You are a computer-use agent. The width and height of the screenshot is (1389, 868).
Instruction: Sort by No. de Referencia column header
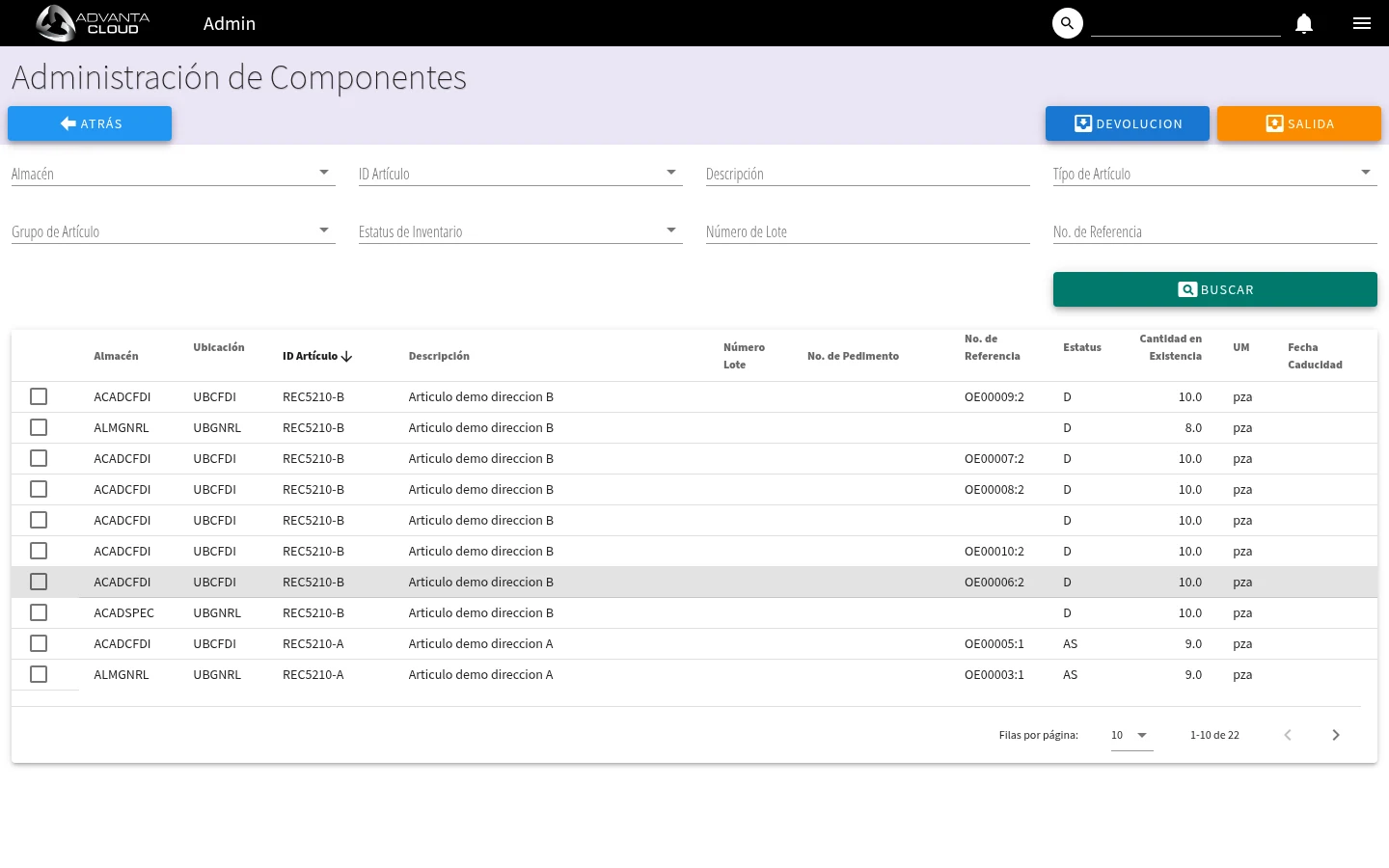click(993, 348)
